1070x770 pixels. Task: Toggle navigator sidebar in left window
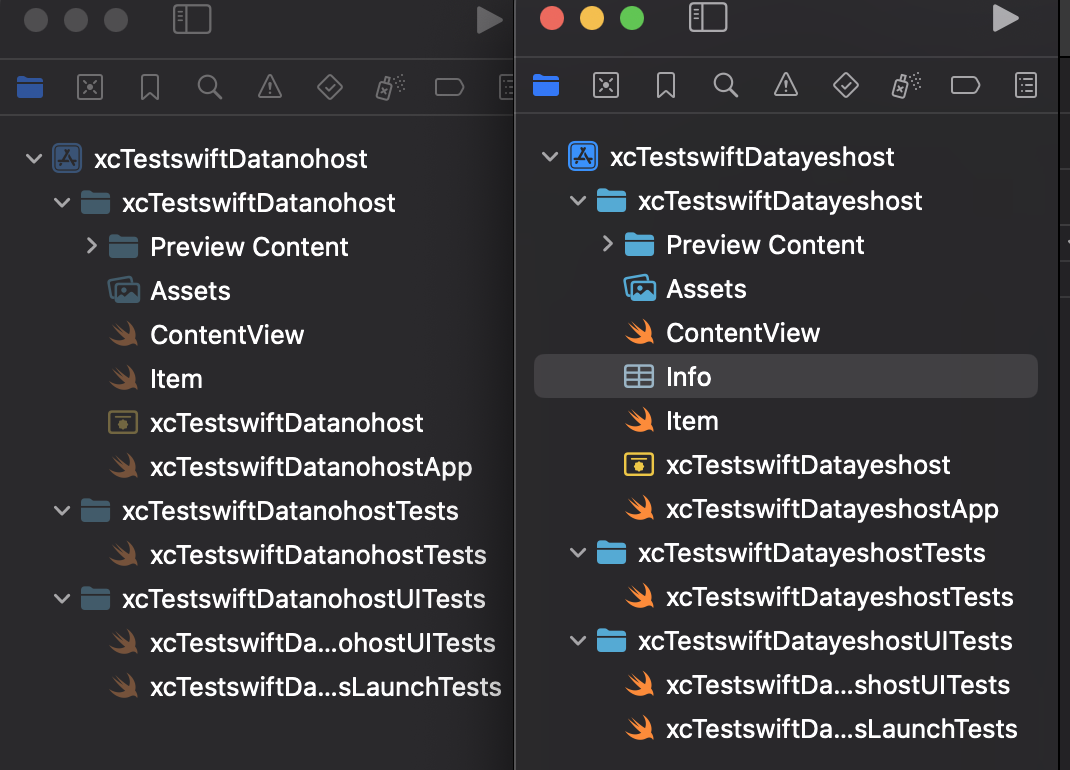coord(192,19)
